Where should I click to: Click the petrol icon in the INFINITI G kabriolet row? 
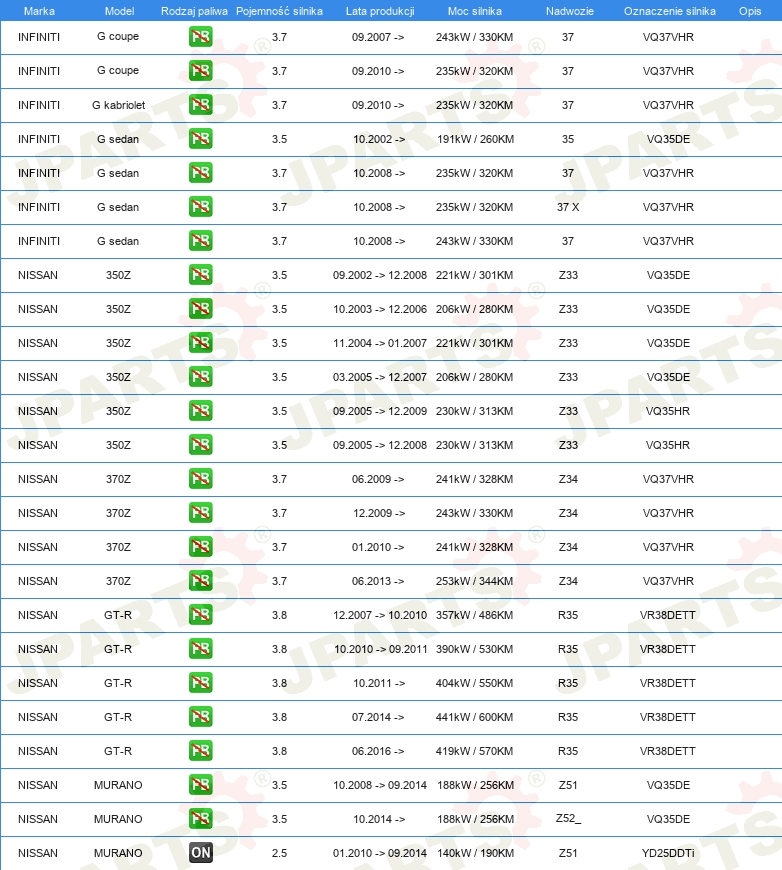[x=200, y=105]
